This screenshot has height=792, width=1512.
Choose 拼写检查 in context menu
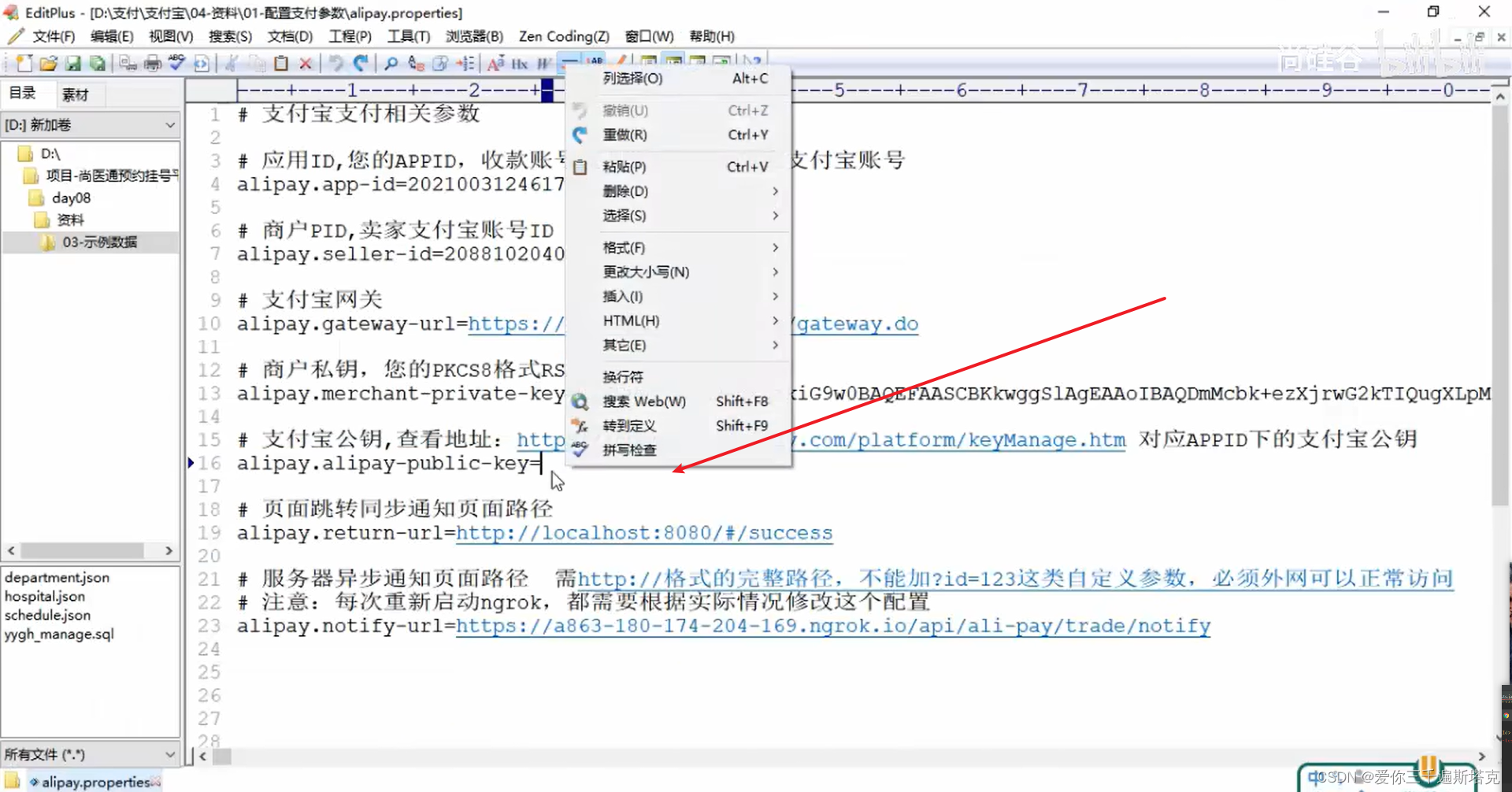tap(679, 450)
